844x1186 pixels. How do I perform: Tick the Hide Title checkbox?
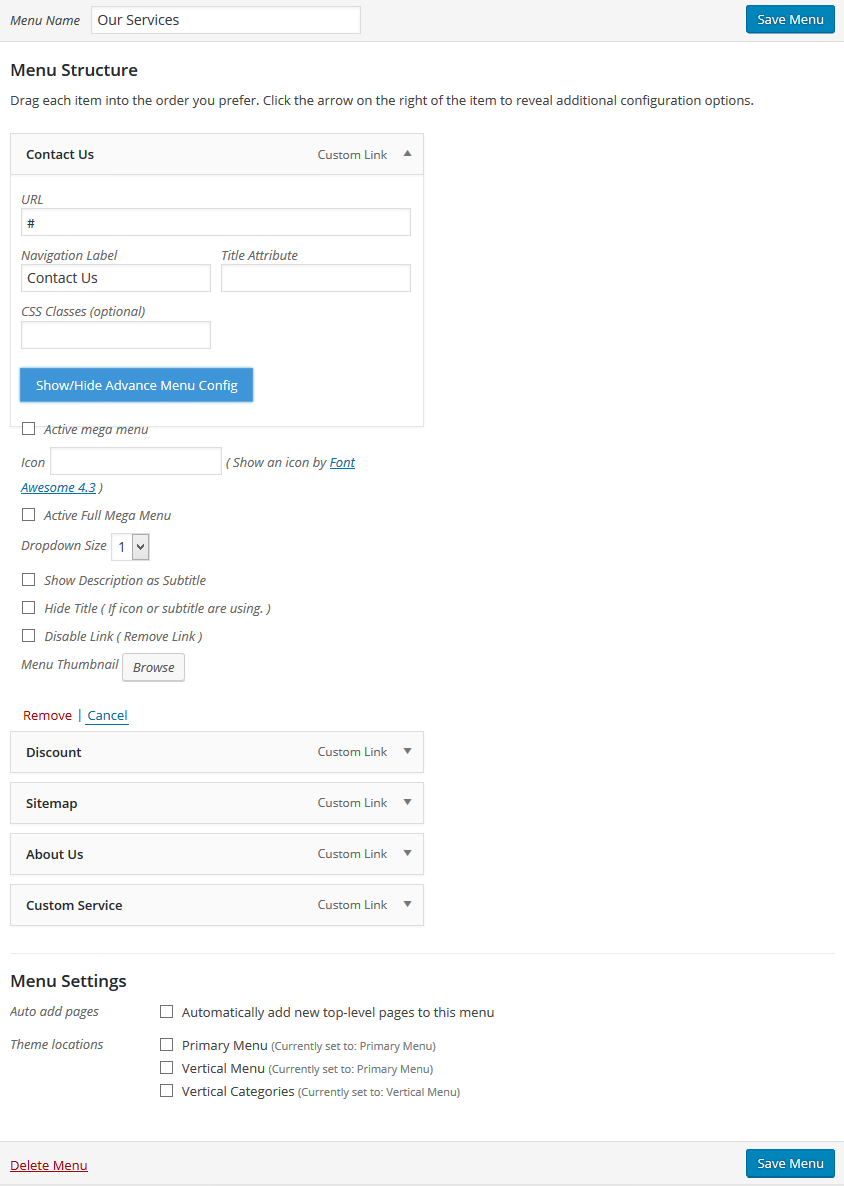(x=29, y=607)
